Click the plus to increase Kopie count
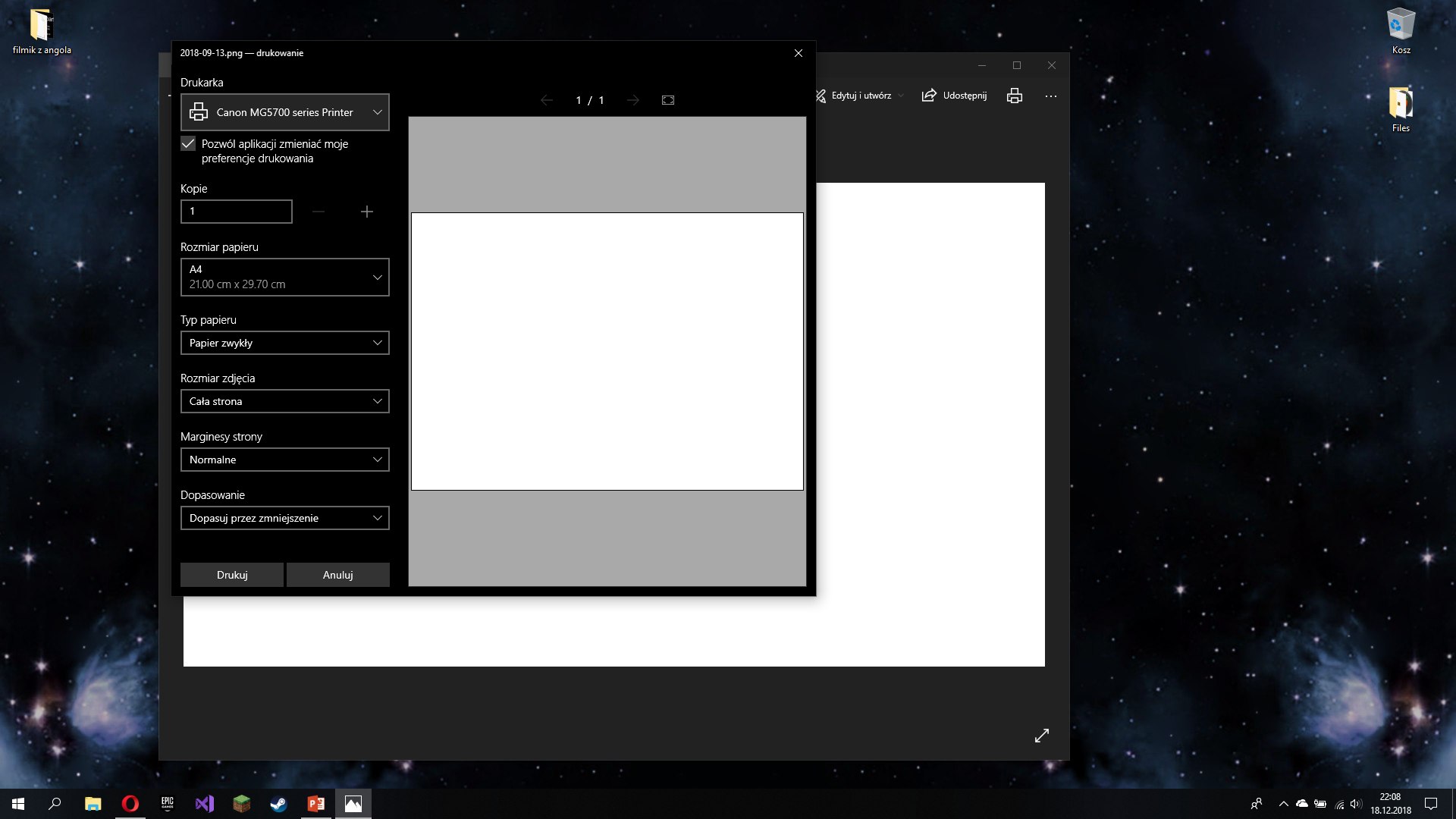Image resolution: width=1456 pixels, height=819 pixels. [367, 212]
